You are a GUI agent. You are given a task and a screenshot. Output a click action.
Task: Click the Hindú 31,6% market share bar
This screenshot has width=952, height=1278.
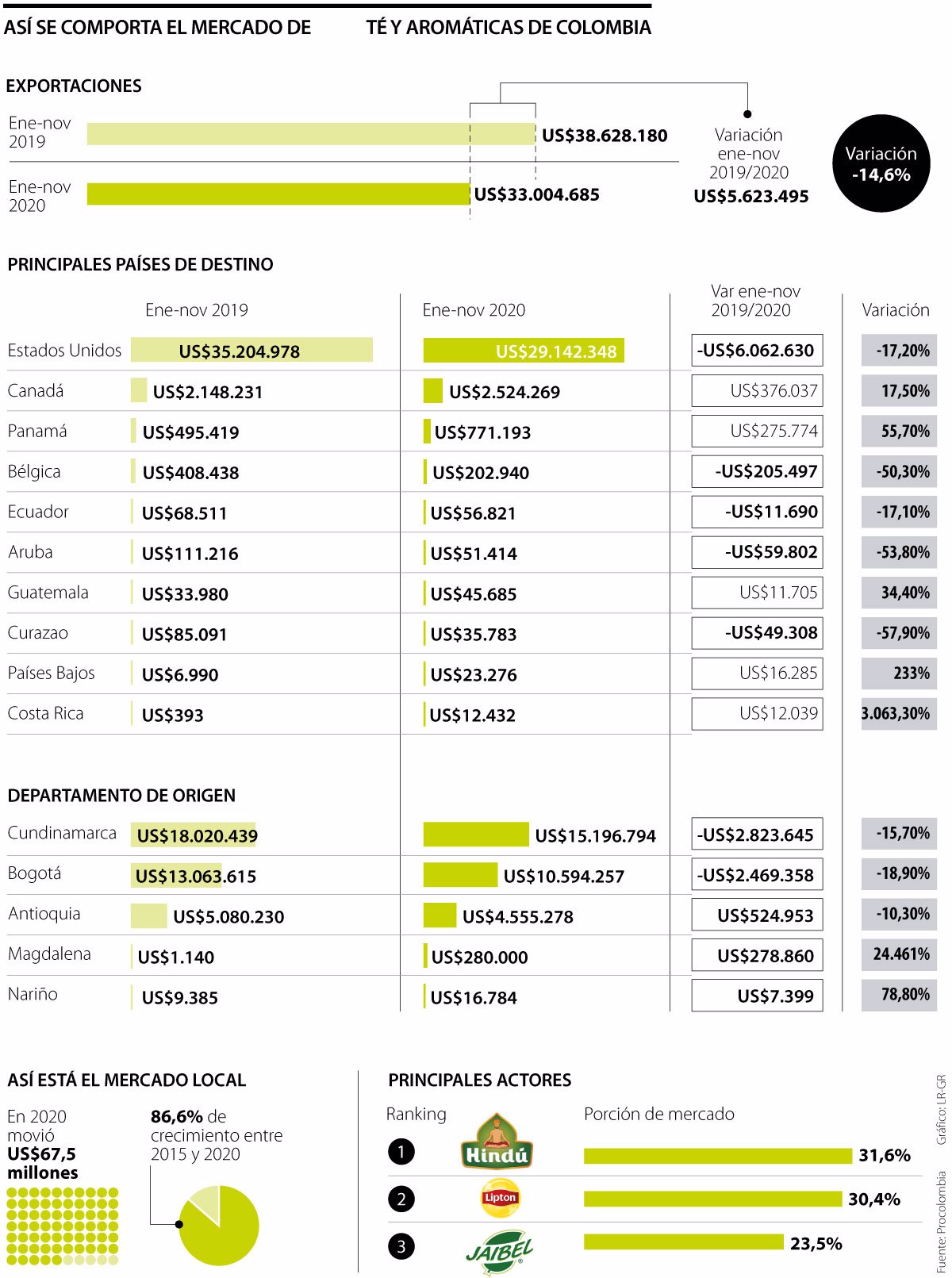pyautogui.click(x=718, y=1156)
